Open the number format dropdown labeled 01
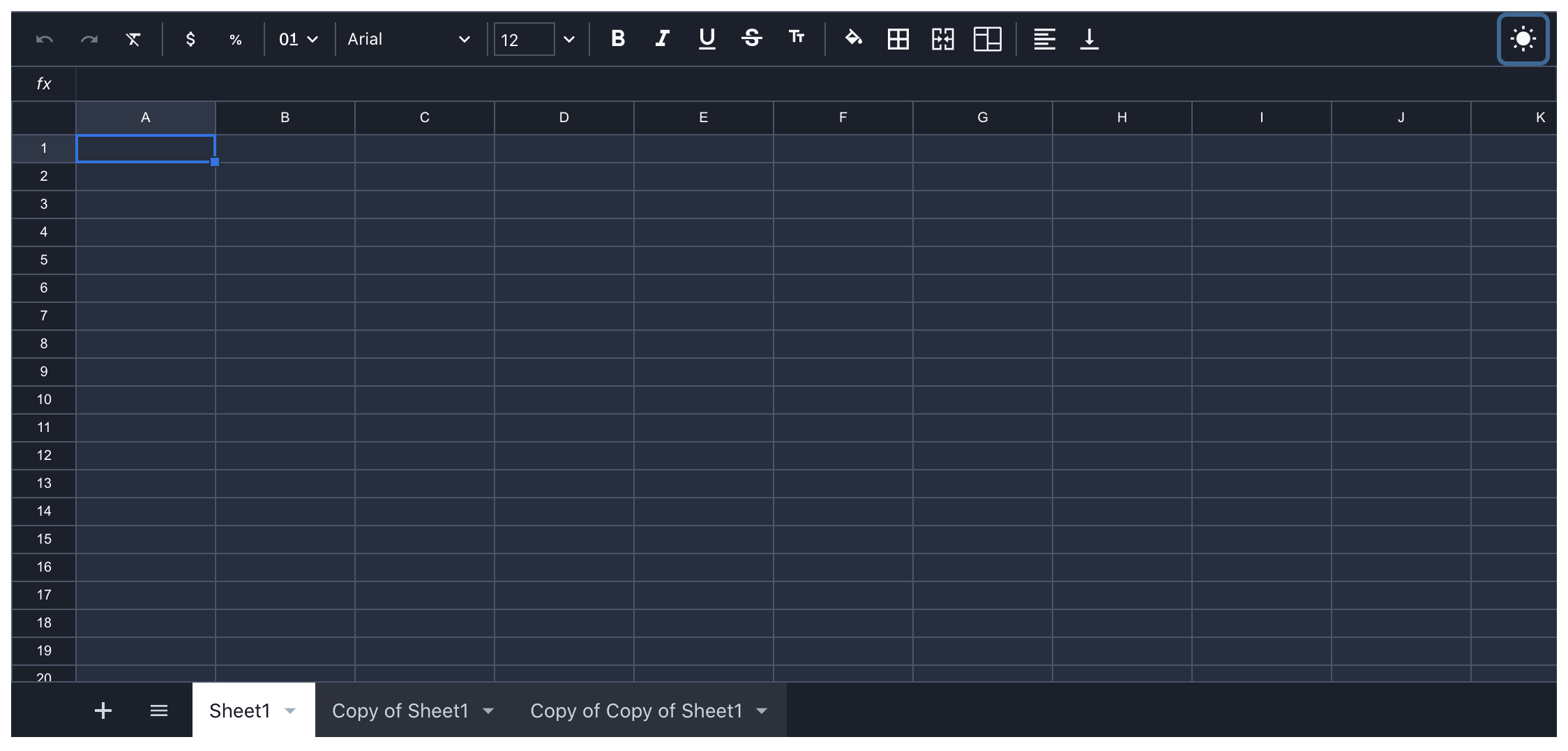 tap(298, 39)
